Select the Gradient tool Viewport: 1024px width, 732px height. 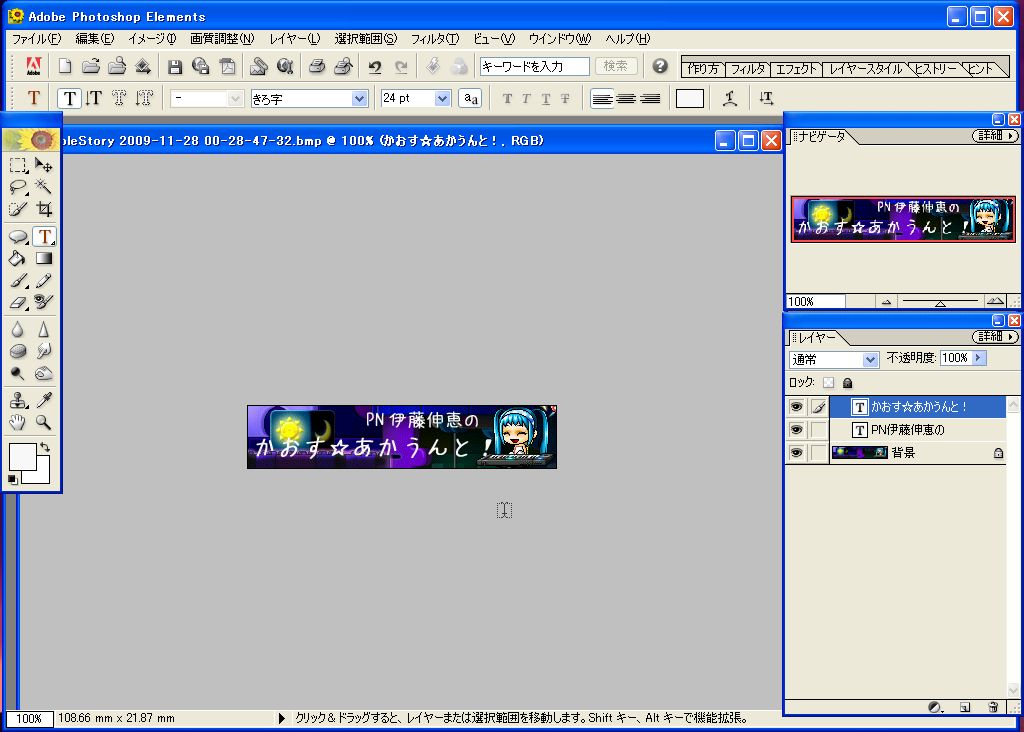click(x=44, y=259)
